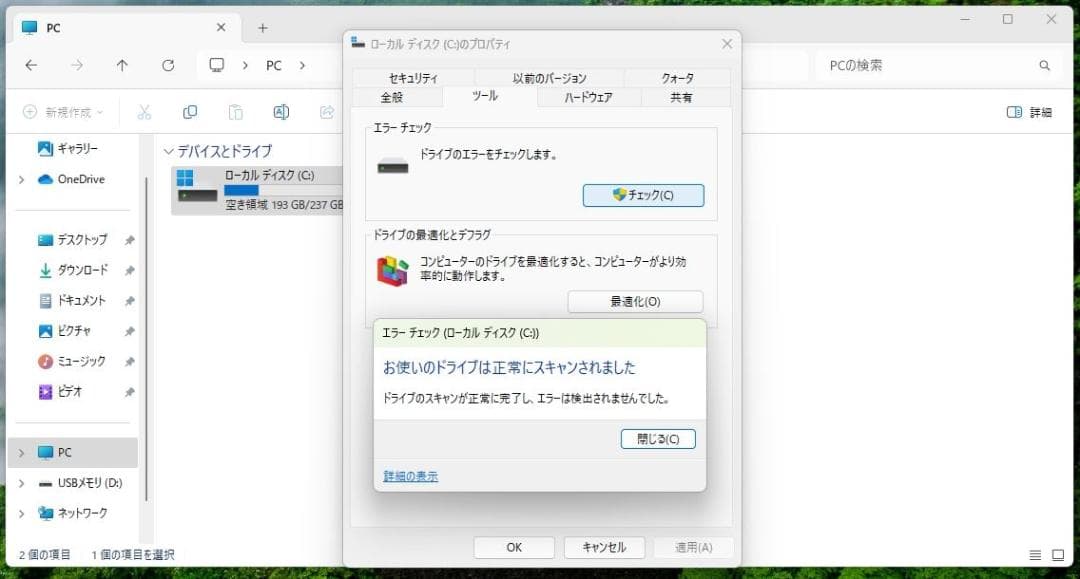Expand the OneDrive tree item
The height and width of the screenshot is (579, 1080).
[20, 179]
